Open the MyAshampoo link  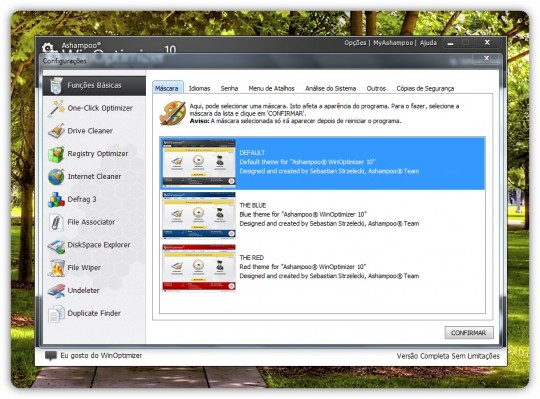pos(393,43)
